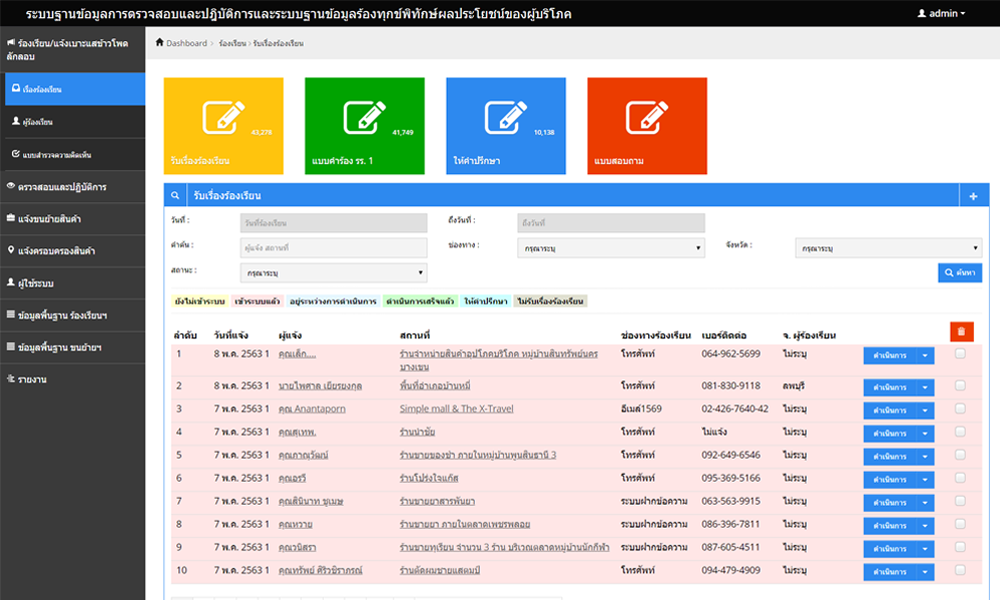This screenshot has width=1000, height=600.
Task: Expand the ดำเนินการ arrow for row 9
Action: click(925, 549)
